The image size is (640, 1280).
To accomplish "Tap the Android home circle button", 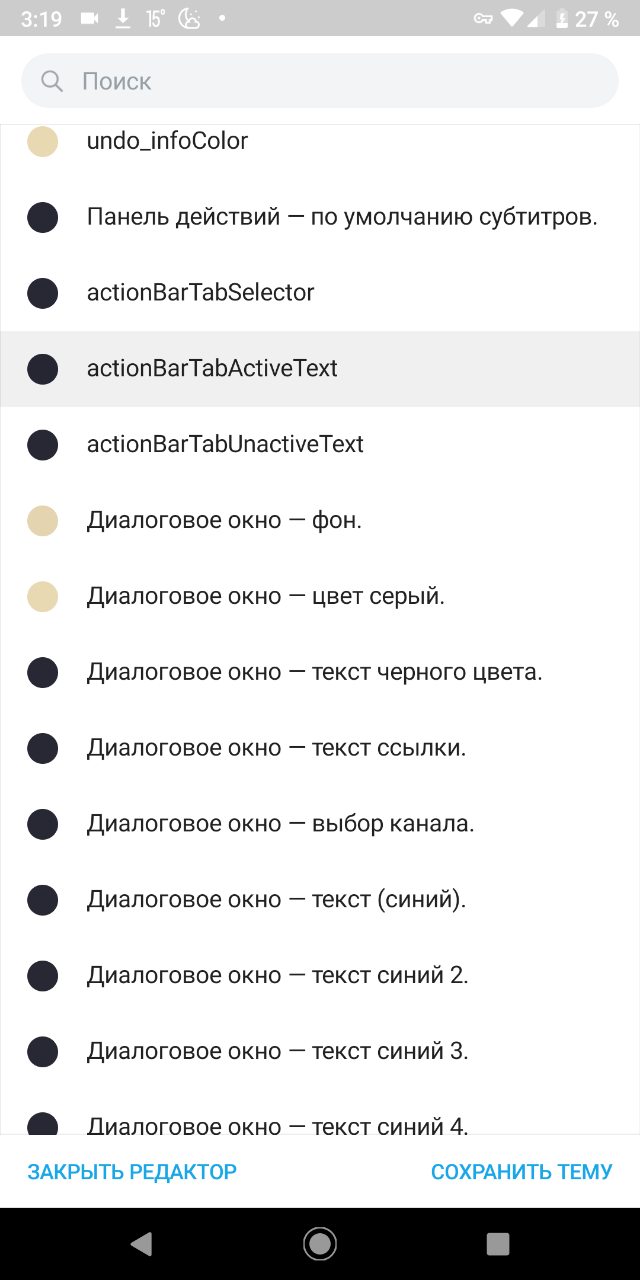I will [320, 1243].
